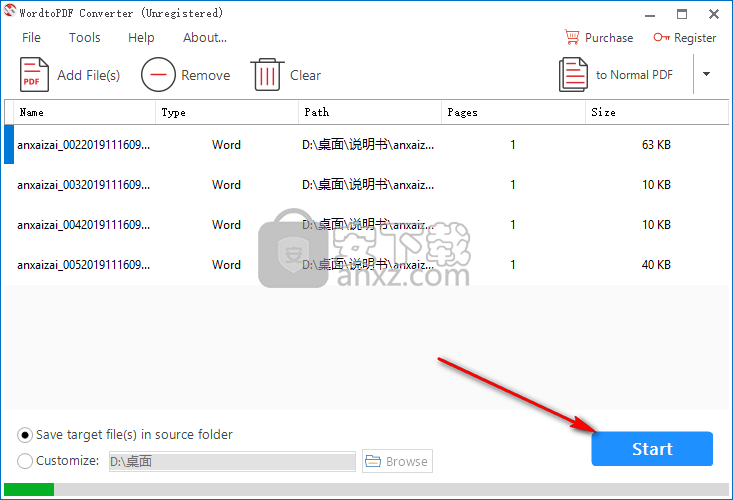The height and width of the screenshot is (500, 733).
Task: Select Save target file(s) in source folder
Action: point(25,435)
